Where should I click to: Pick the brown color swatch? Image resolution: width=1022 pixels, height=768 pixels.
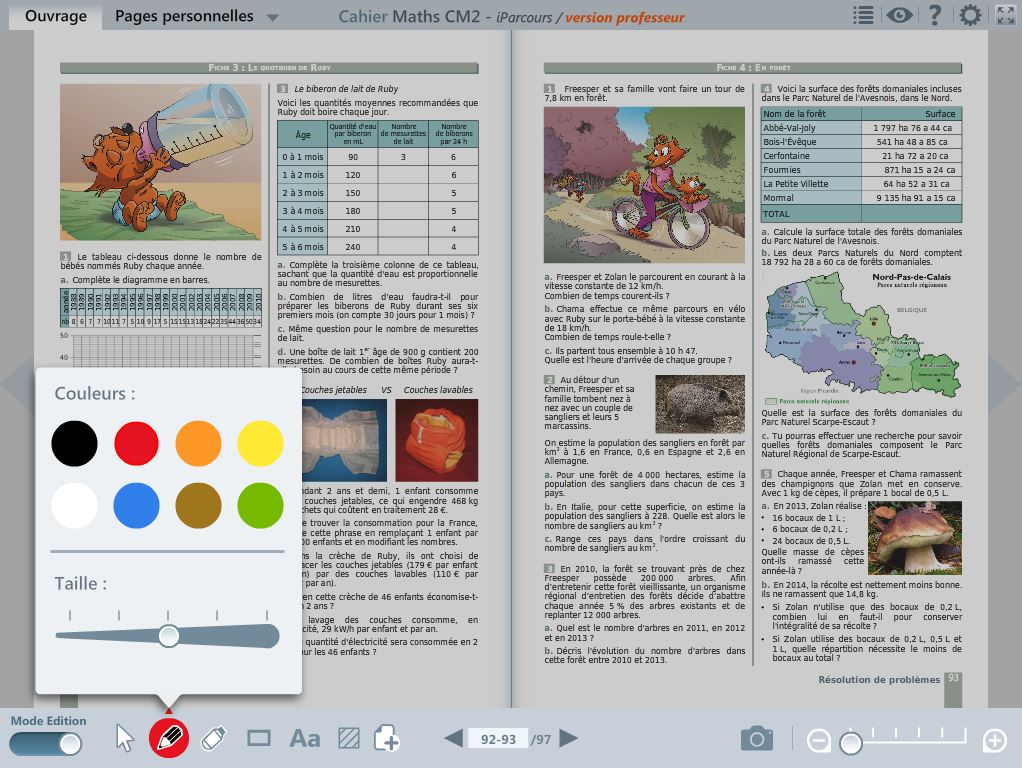(198, 505)
